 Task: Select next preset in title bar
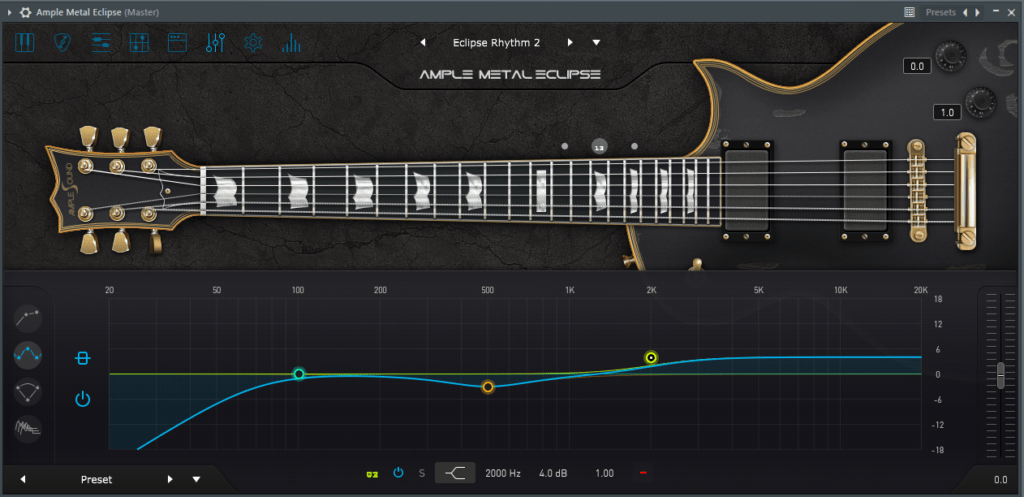coord(977,12)
